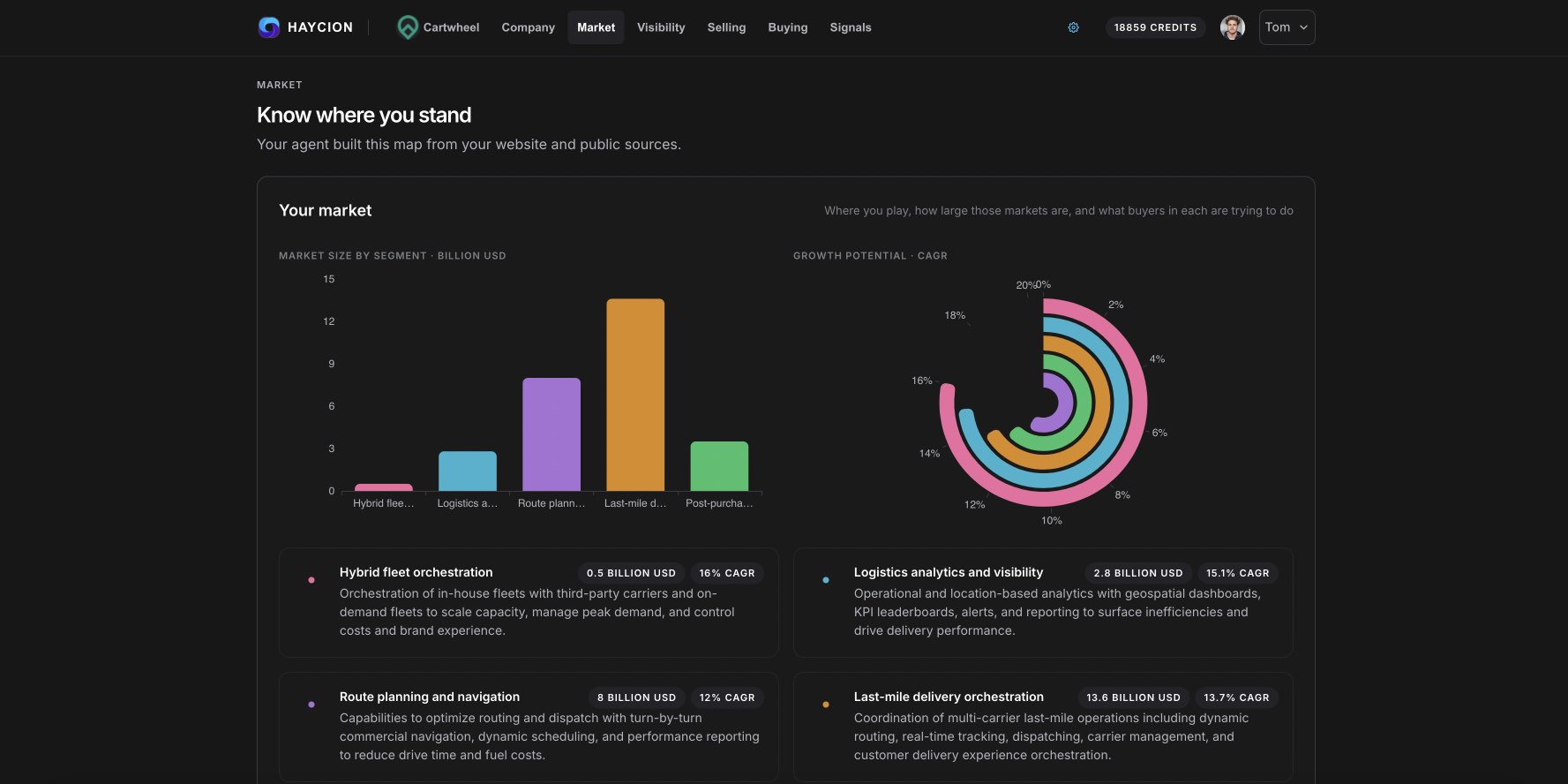Go to the Company tab
This screenshot has width=1568, height=784.
click(529, 27)
